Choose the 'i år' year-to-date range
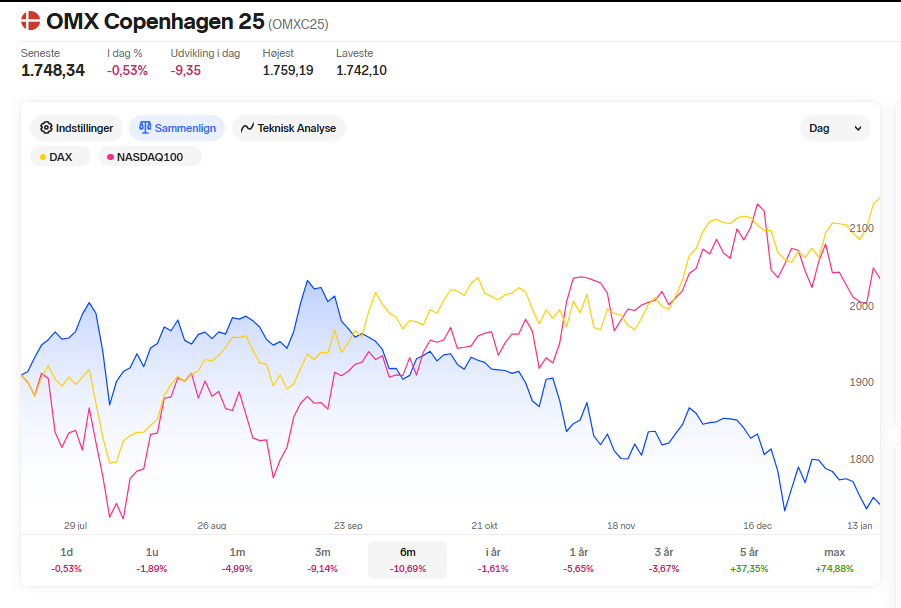Viewport: 901px width, 608px height. click(x=493, y=560)
